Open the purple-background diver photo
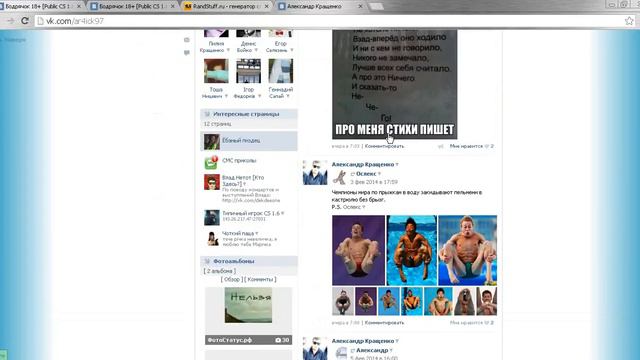The image size is (640, 360). [x=358, y=250]
